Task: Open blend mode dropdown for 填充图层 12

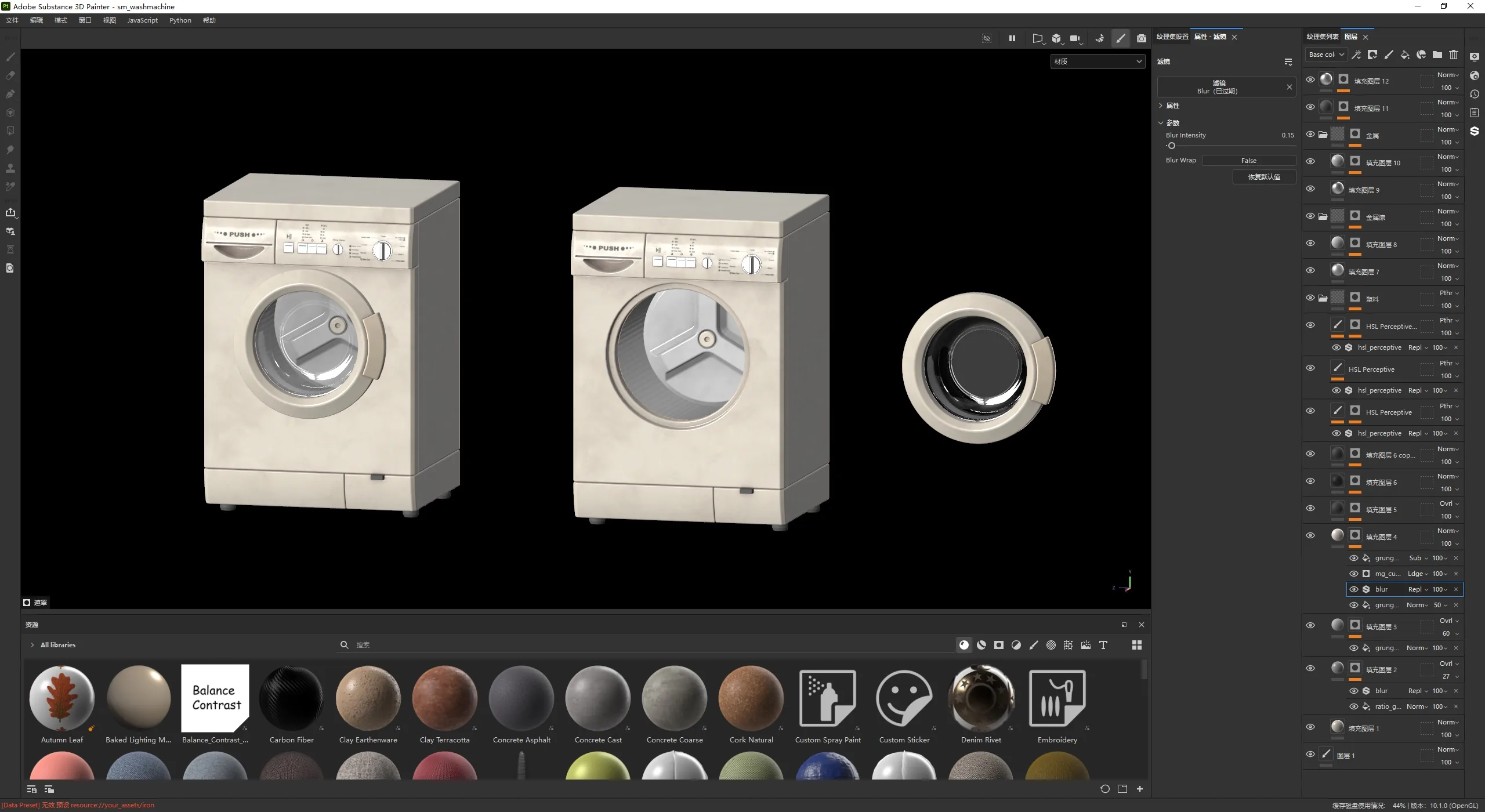Action: pos(1448,75)
